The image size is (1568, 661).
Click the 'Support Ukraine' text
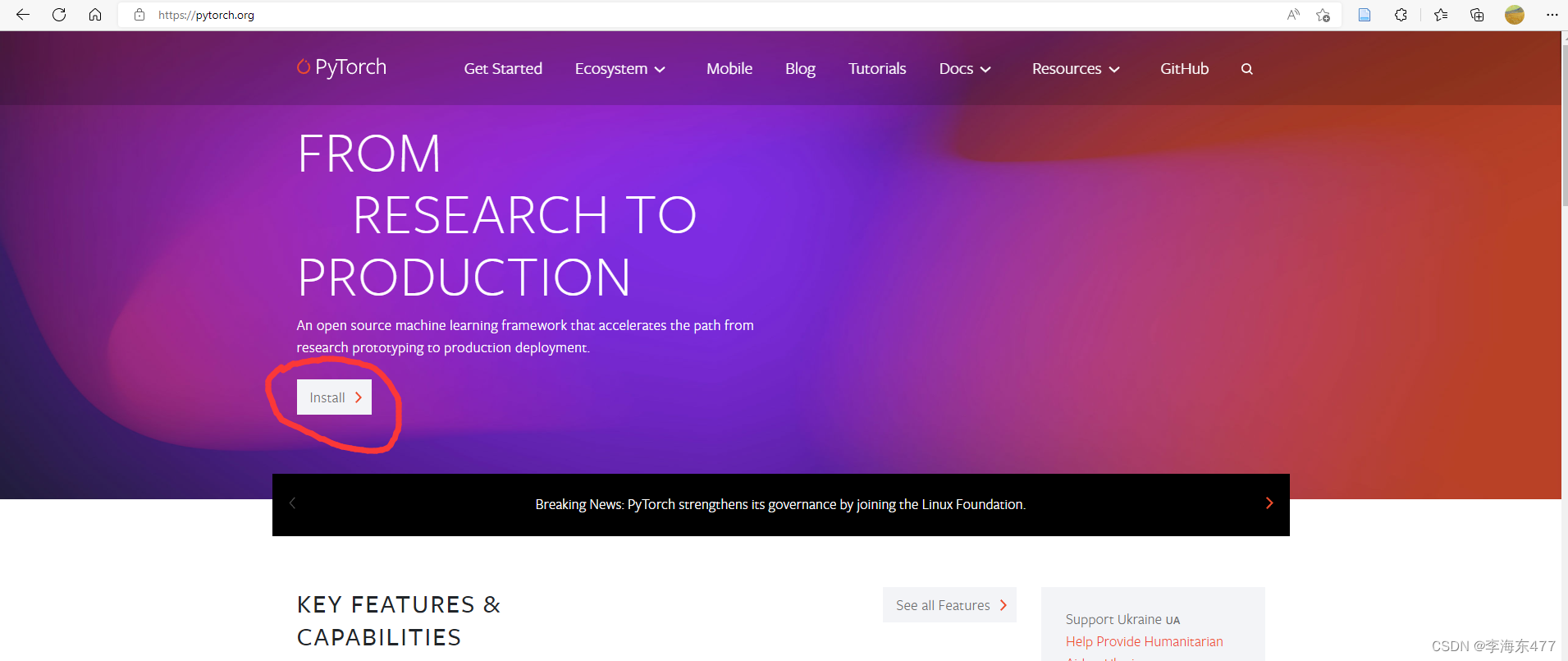[1122, 619]
